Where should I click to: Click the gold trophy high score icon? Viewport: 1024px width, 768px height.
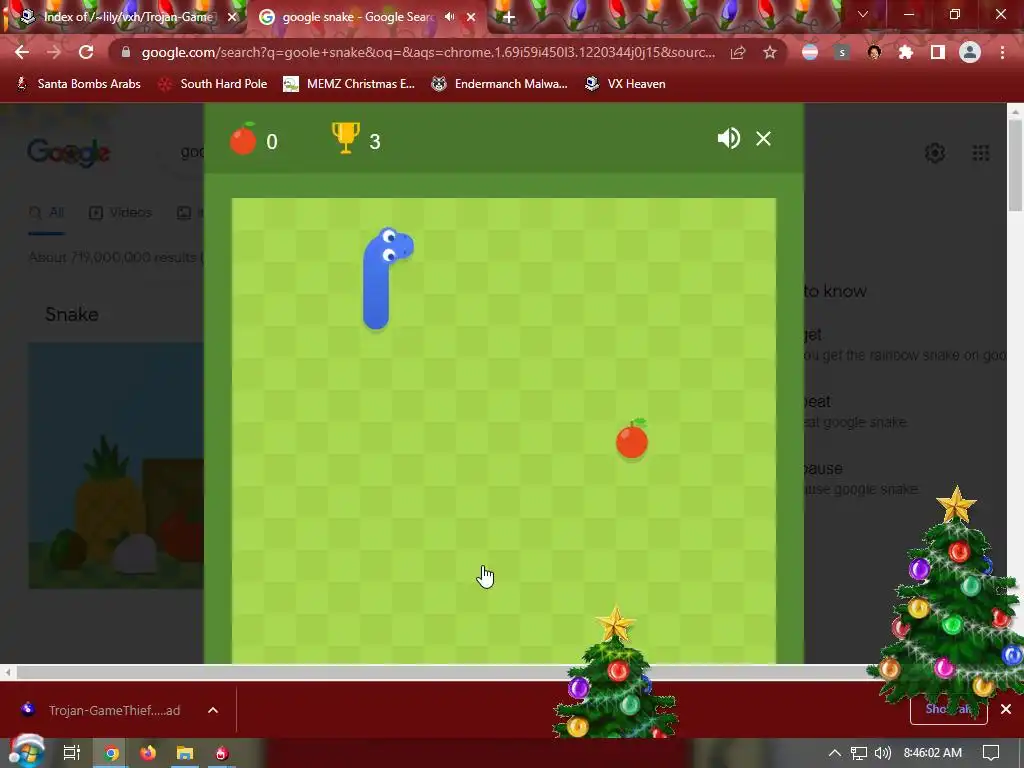click(345, 138)
